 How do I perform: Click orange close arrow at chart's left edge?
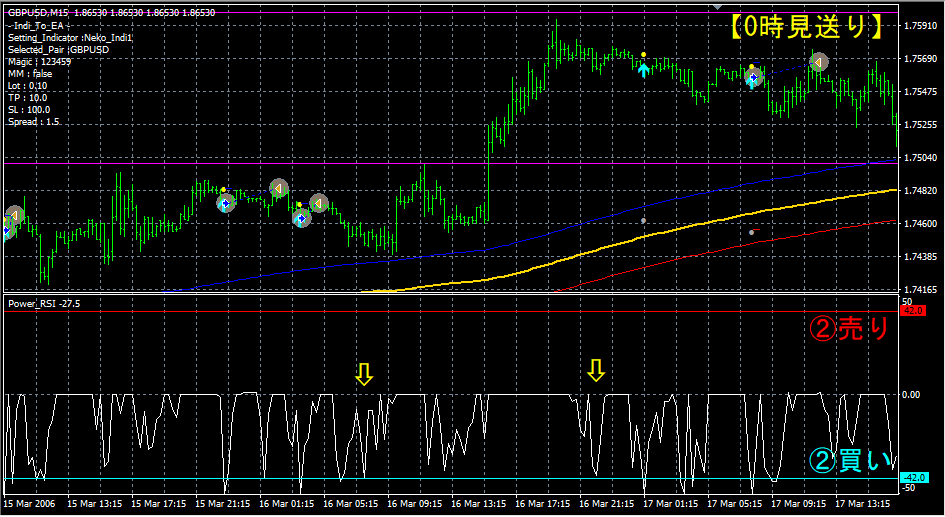14,215
